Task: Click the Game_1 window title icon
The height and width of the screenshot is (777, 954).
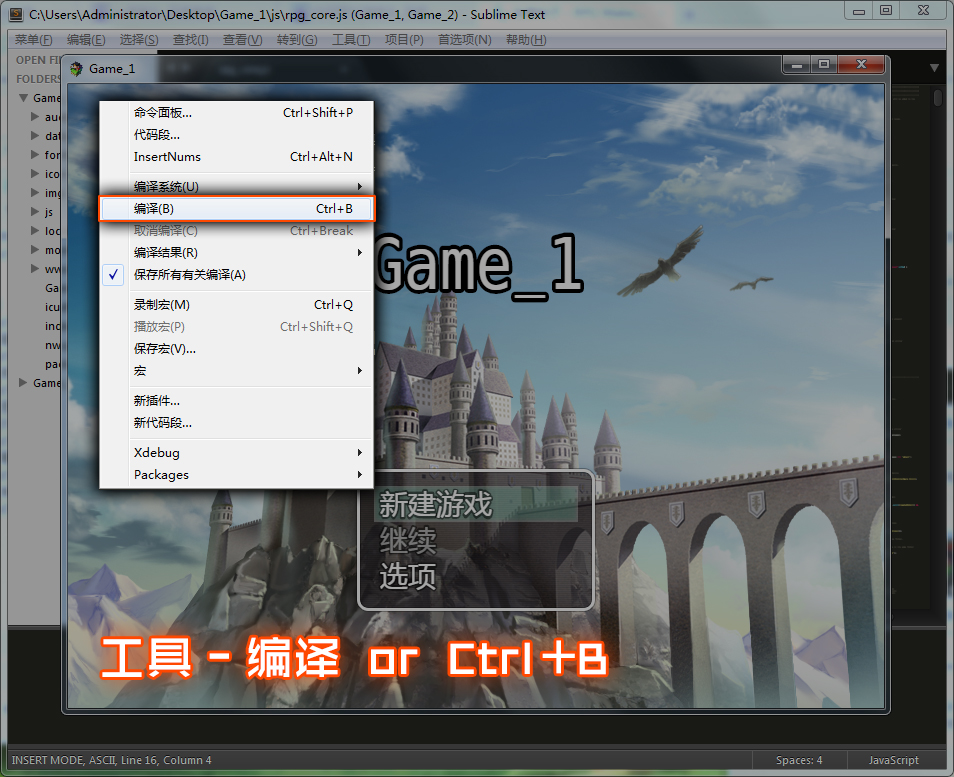Action: coord(77,69)
